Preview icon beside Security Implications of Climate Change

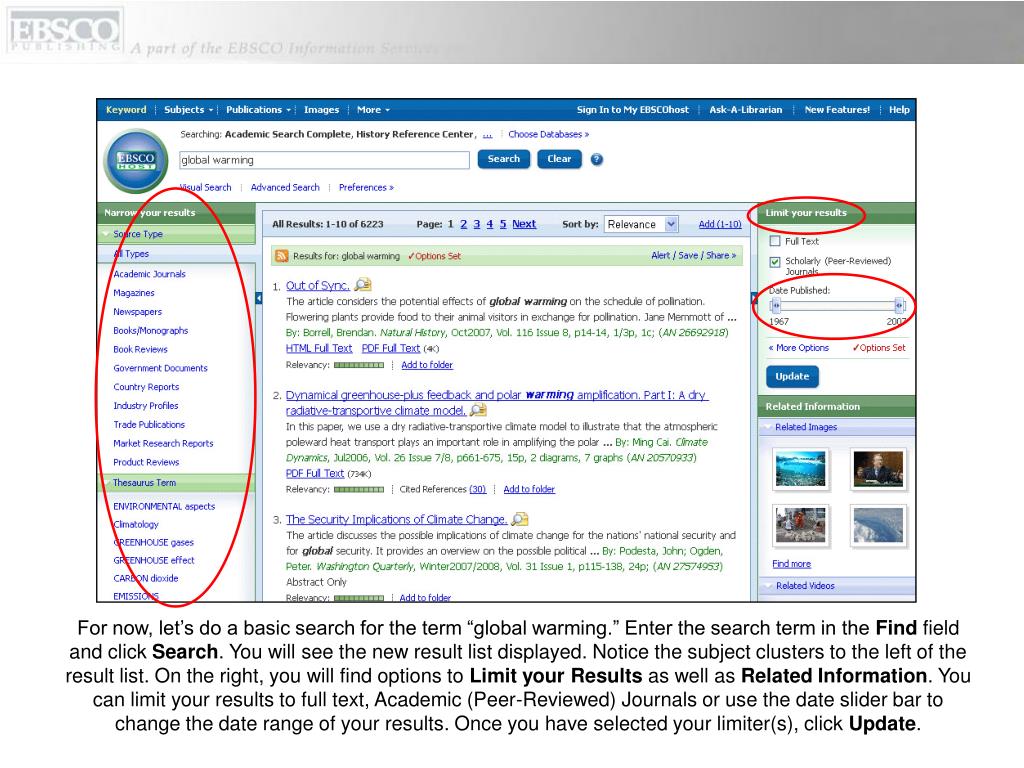click(x=519, y=519)
